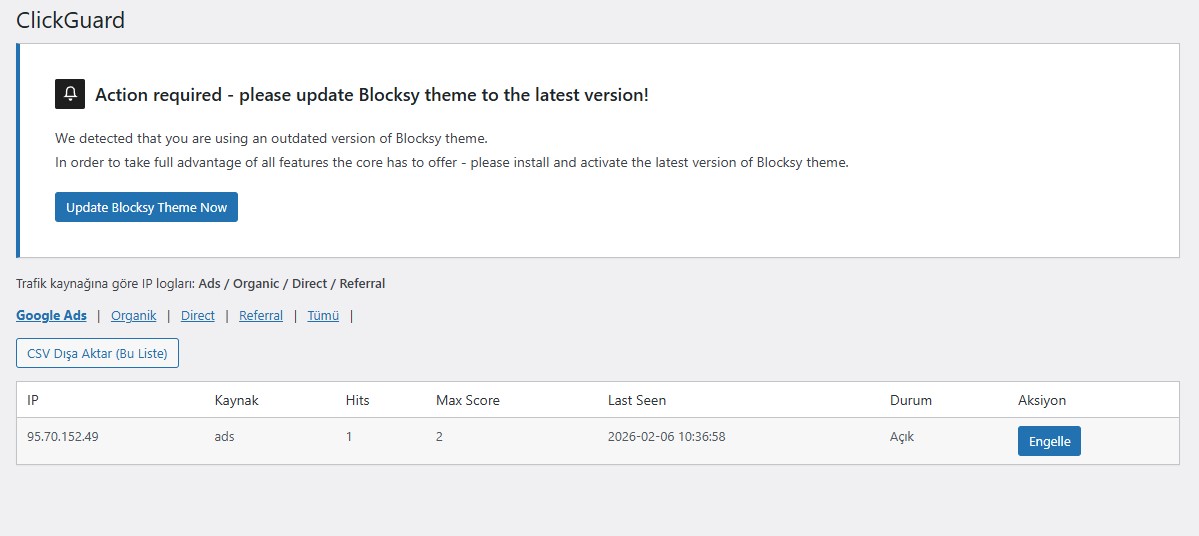This screenshot has width=1199, height=536.
Task: View the Tümü (all) list
Action: (x=323, y=315)
